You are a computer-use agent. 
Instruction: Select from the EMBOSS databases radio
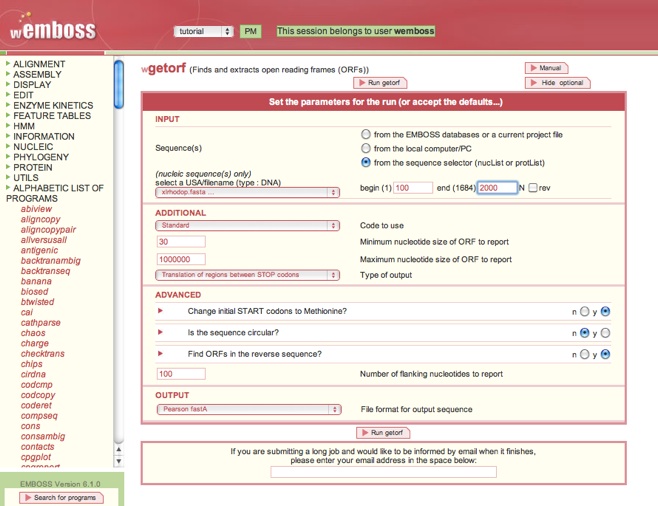366,134
